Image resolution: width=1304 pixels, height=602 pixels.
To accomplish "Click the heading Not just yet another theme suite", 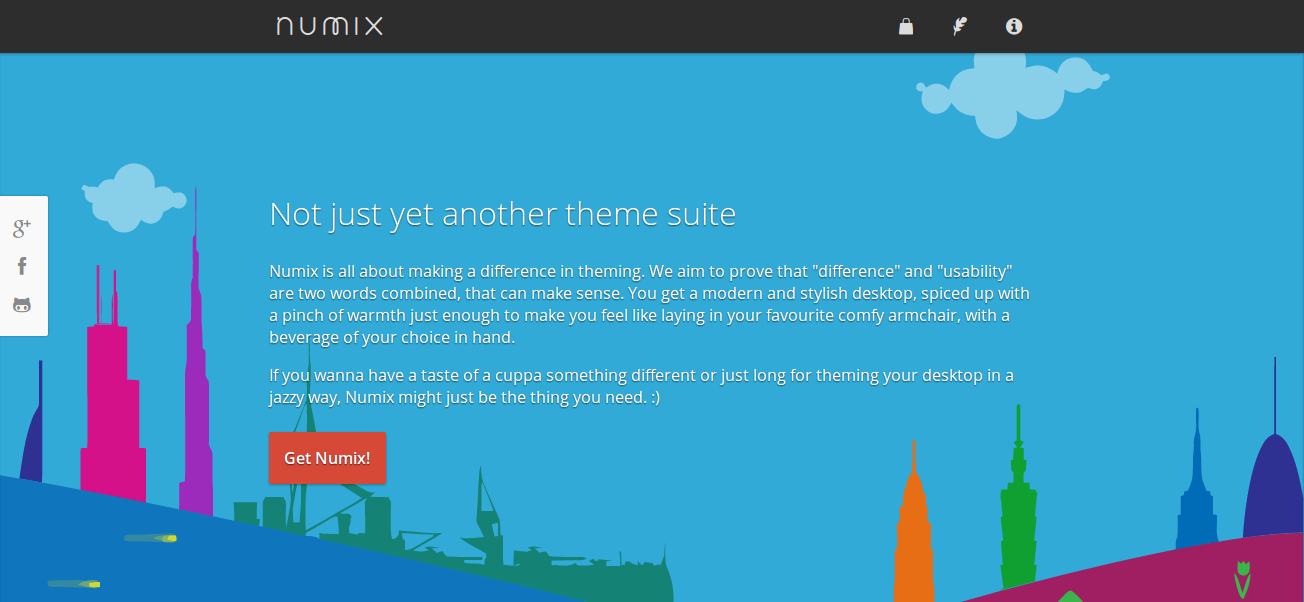I will 502,213.
